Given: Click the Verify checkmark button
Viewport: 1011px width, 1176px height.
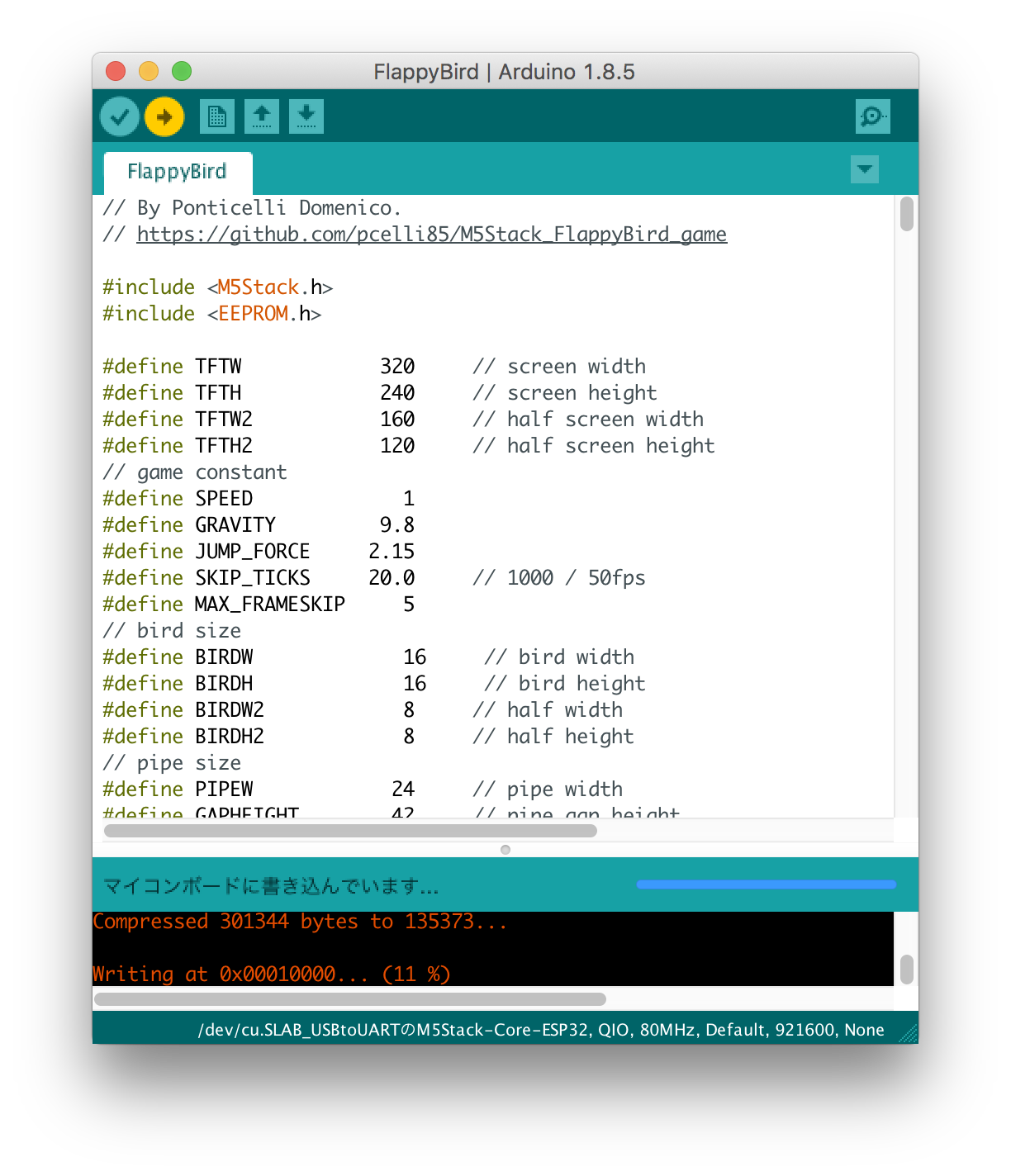Looking at the screenshot, I should (x=119, y=116).
